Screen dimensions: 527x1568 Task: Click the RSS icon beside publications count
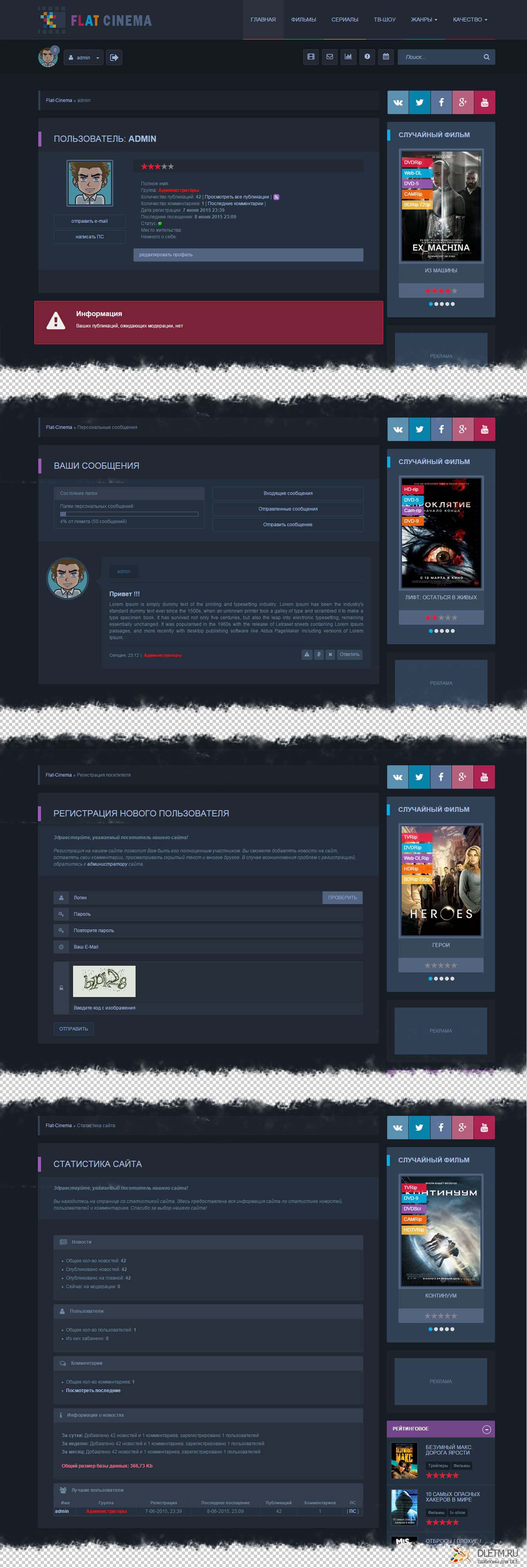coord(276,197)
